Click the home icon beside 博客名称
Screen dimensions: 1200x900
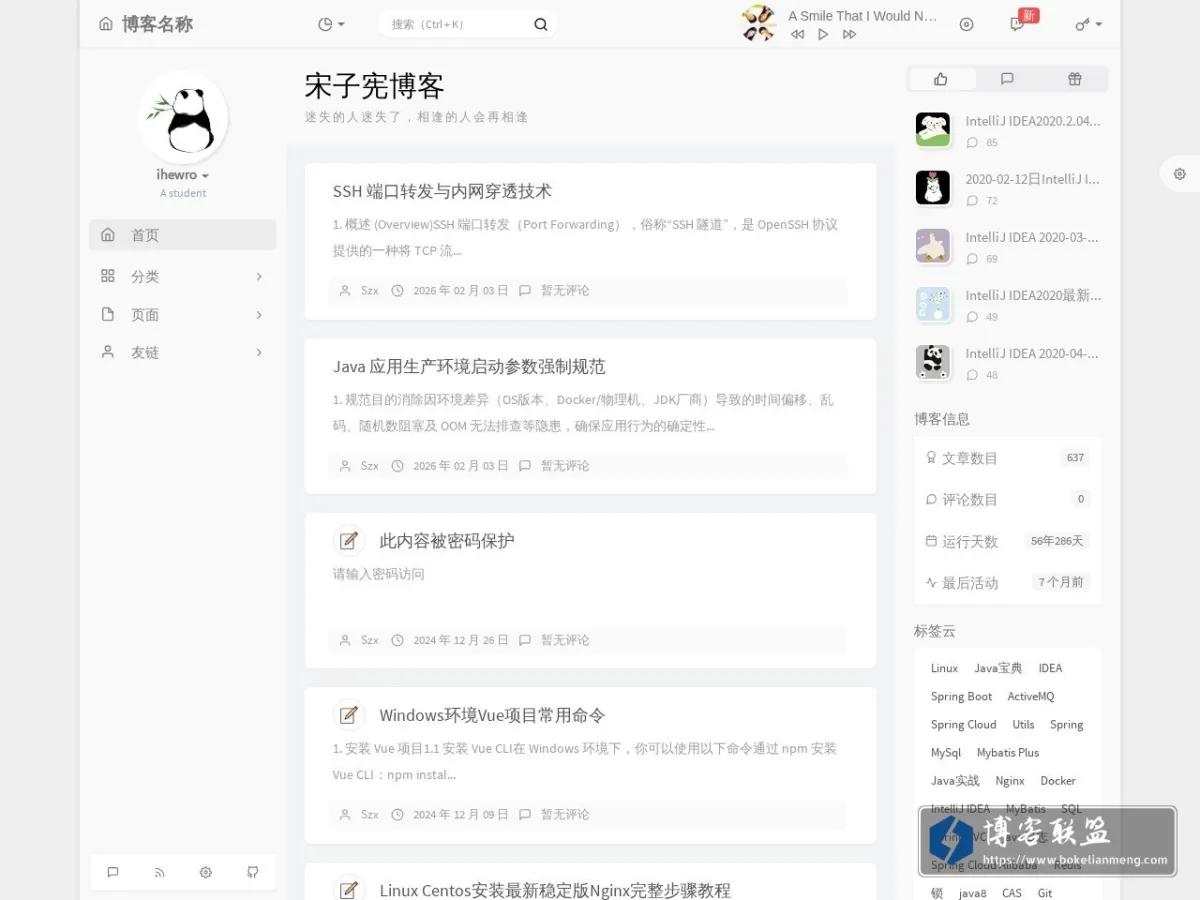(x=106, y=24)
